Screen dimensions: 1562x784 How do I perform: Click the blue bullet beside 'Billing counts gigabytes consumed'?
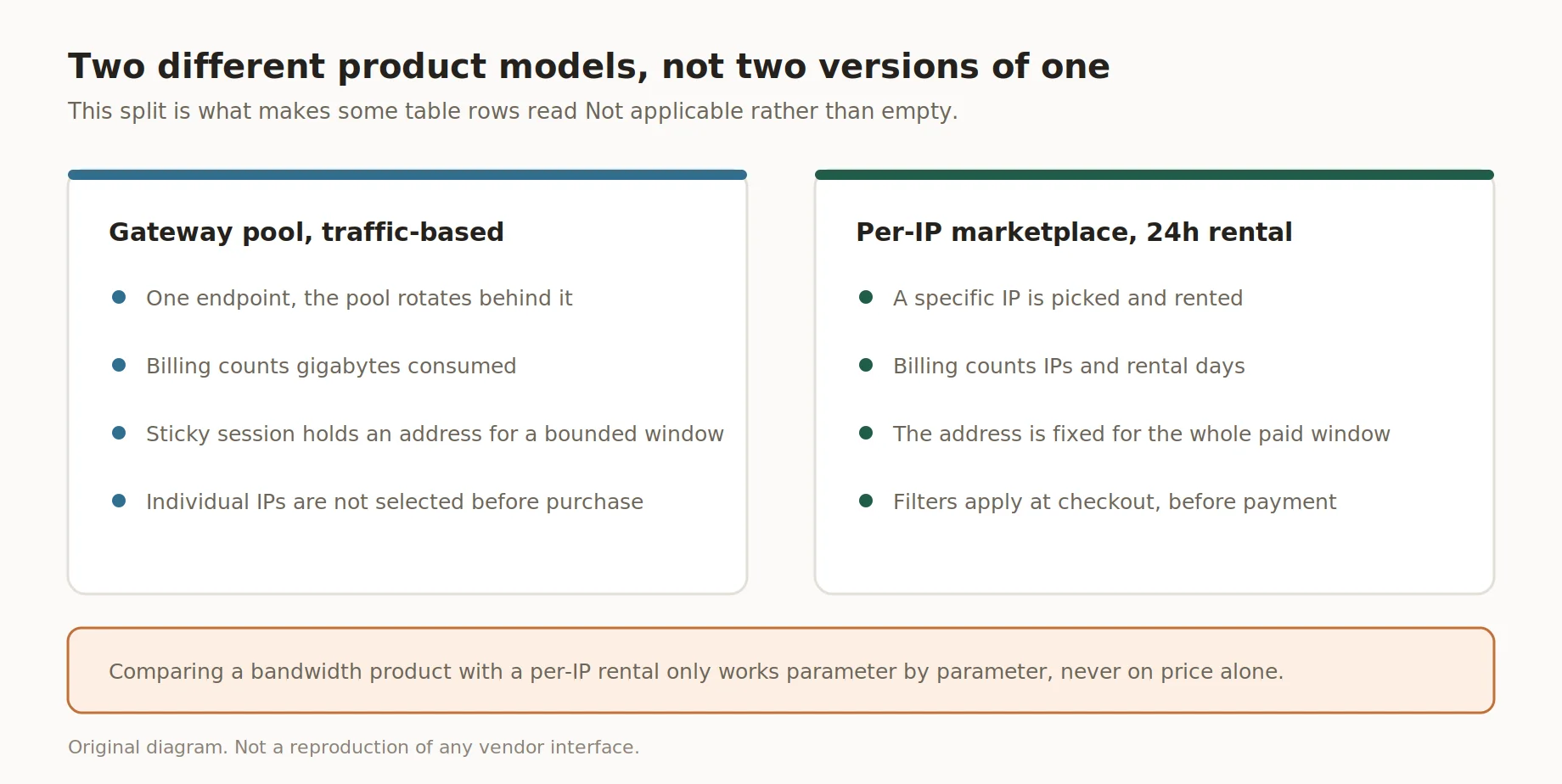[119, 365]
